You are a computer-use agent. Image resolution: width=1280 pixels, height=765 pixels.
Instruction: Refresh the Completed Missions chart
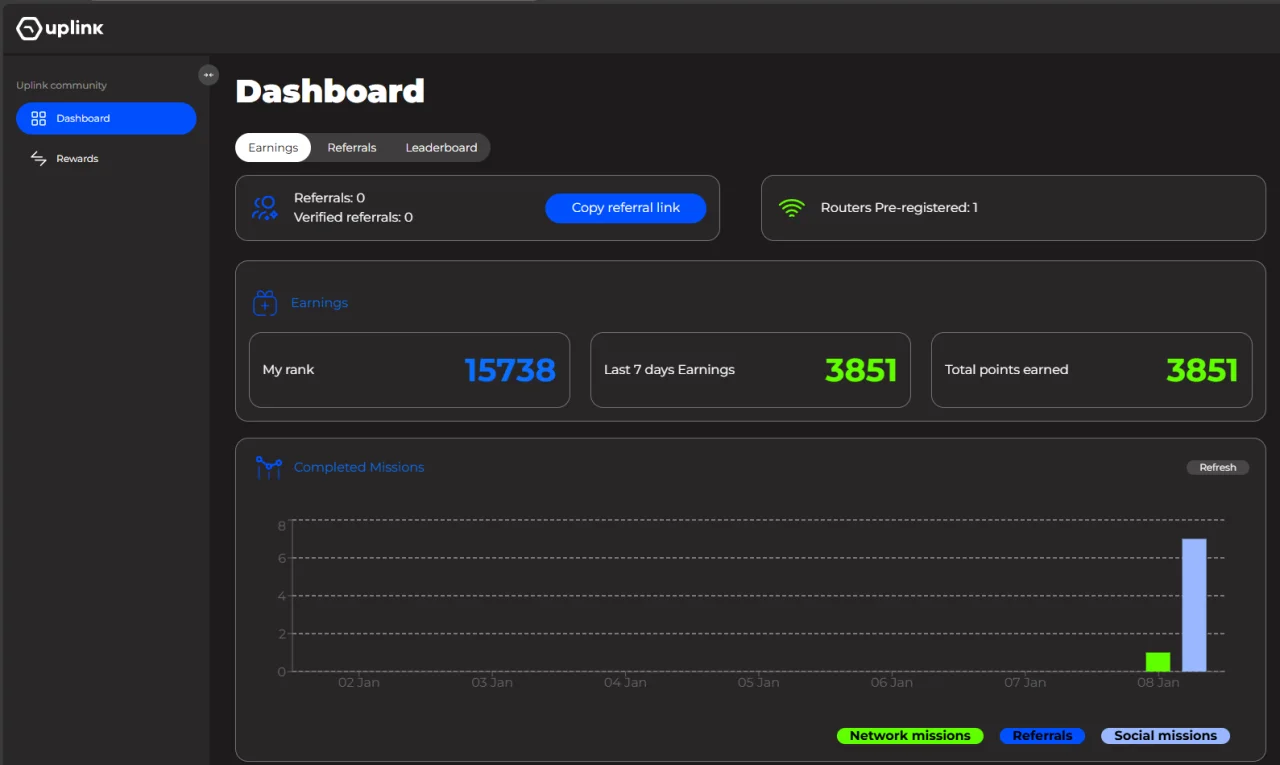1218,467
